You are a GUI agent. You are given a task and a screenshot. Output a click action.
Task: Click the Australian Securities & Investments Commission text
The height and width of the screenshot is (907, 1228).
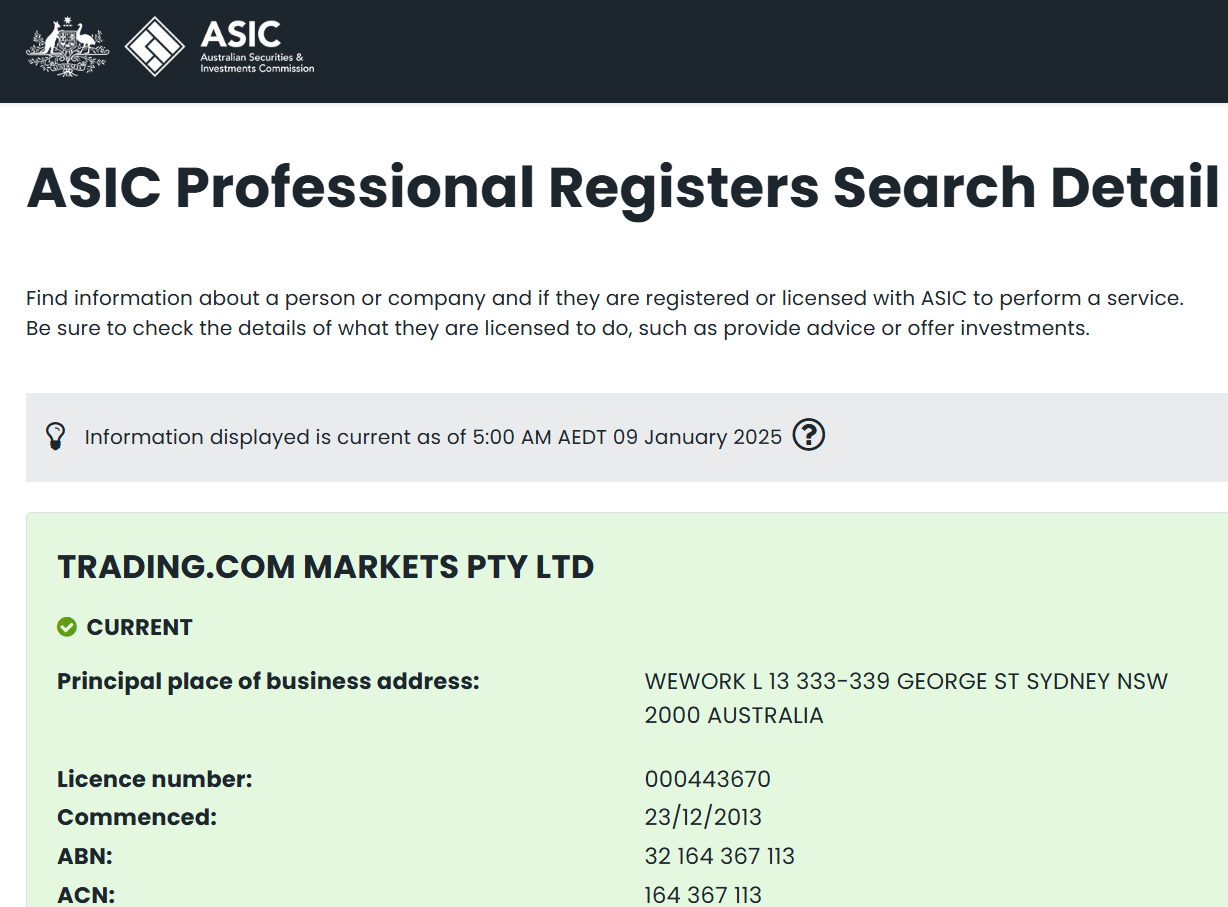point(257,63)
